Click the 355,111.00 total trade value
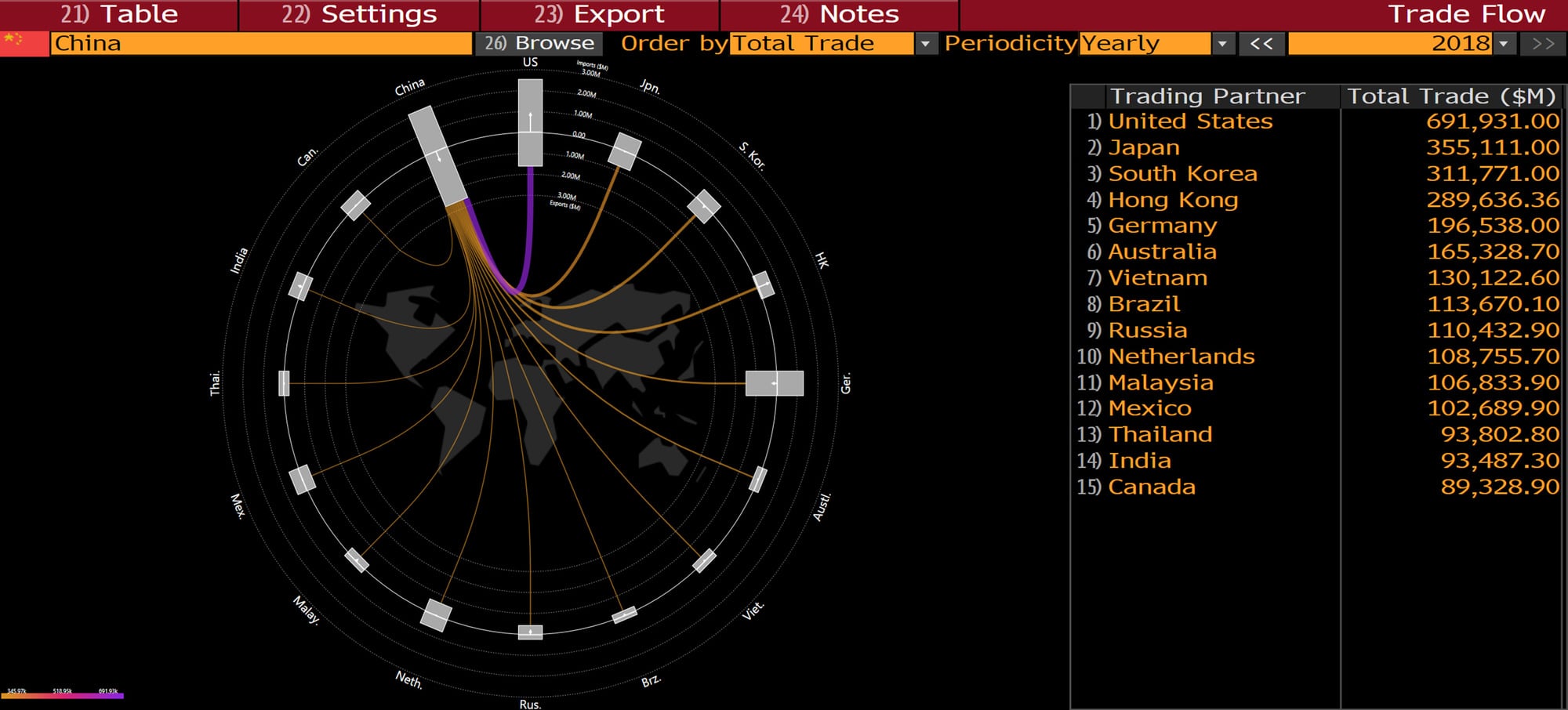The image size is (1568, 710). click(x=1492, y=147)
